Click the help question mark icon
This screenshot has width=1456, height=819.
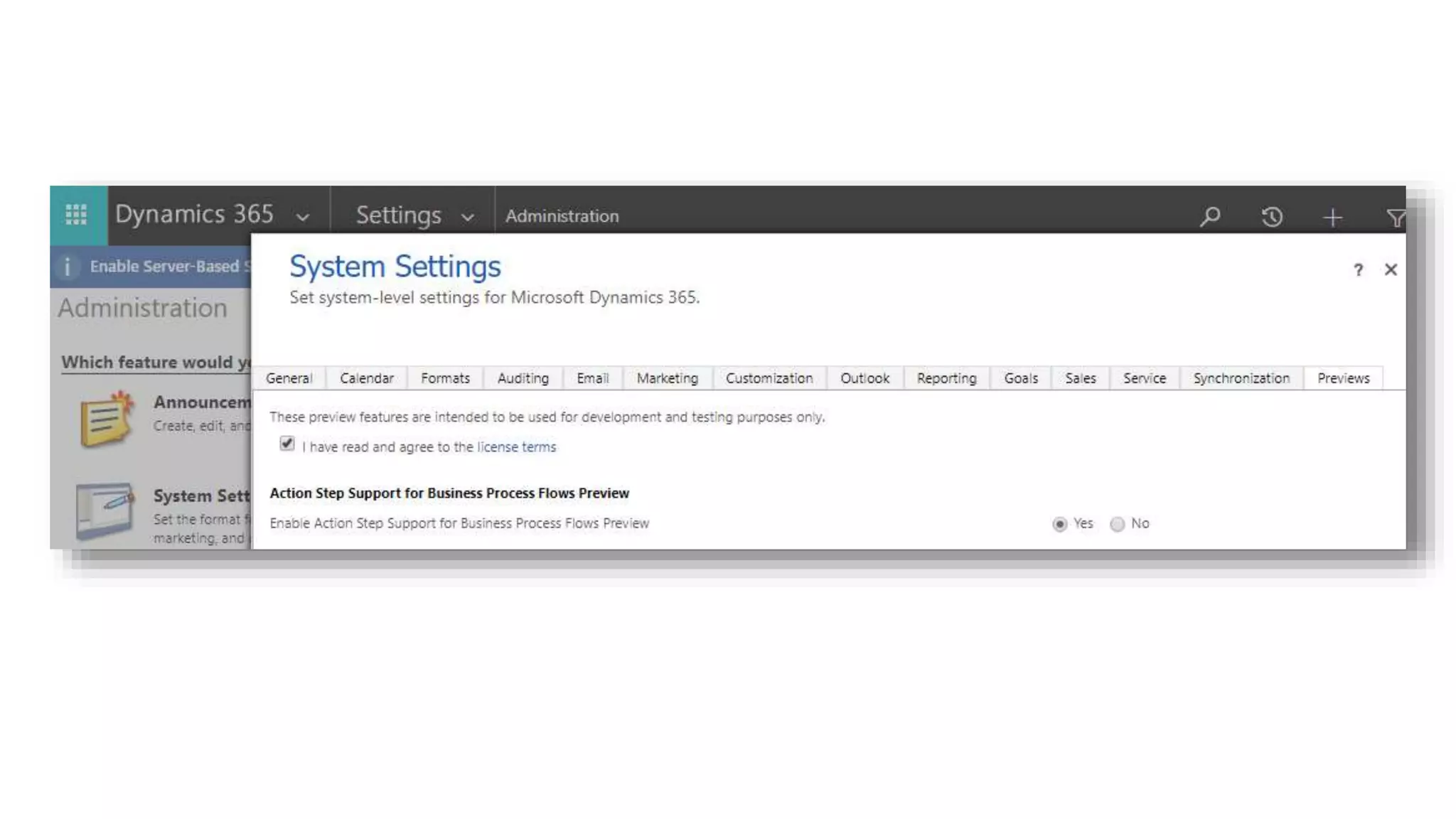(1358, 269)
